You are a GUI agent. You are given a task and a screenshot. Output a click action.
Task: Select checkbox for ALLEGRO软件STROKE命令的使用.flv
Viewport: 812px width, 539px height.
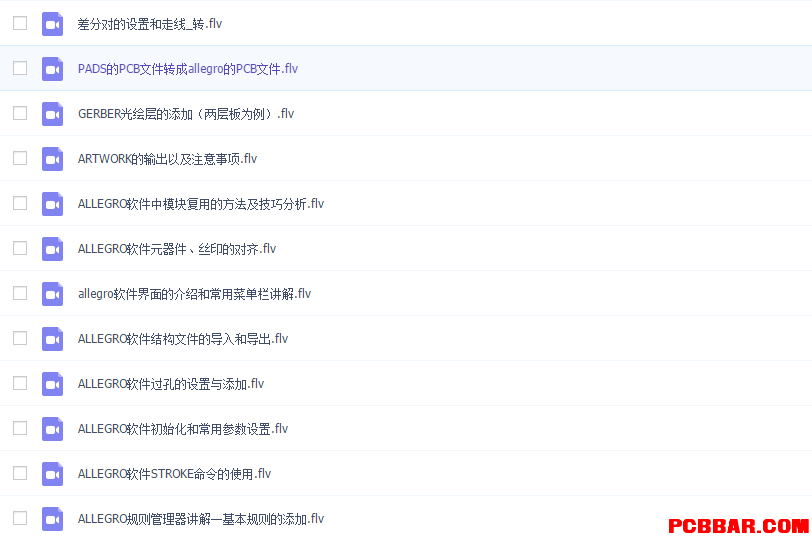point(20,473)
